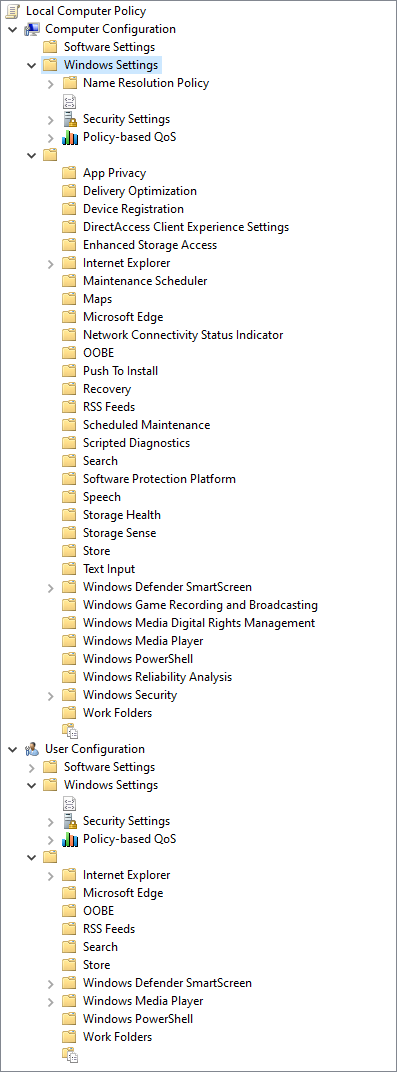Click the Scripted Diagnostics folder icon
Screen dimensions: 397x1072
pos(69,443)
